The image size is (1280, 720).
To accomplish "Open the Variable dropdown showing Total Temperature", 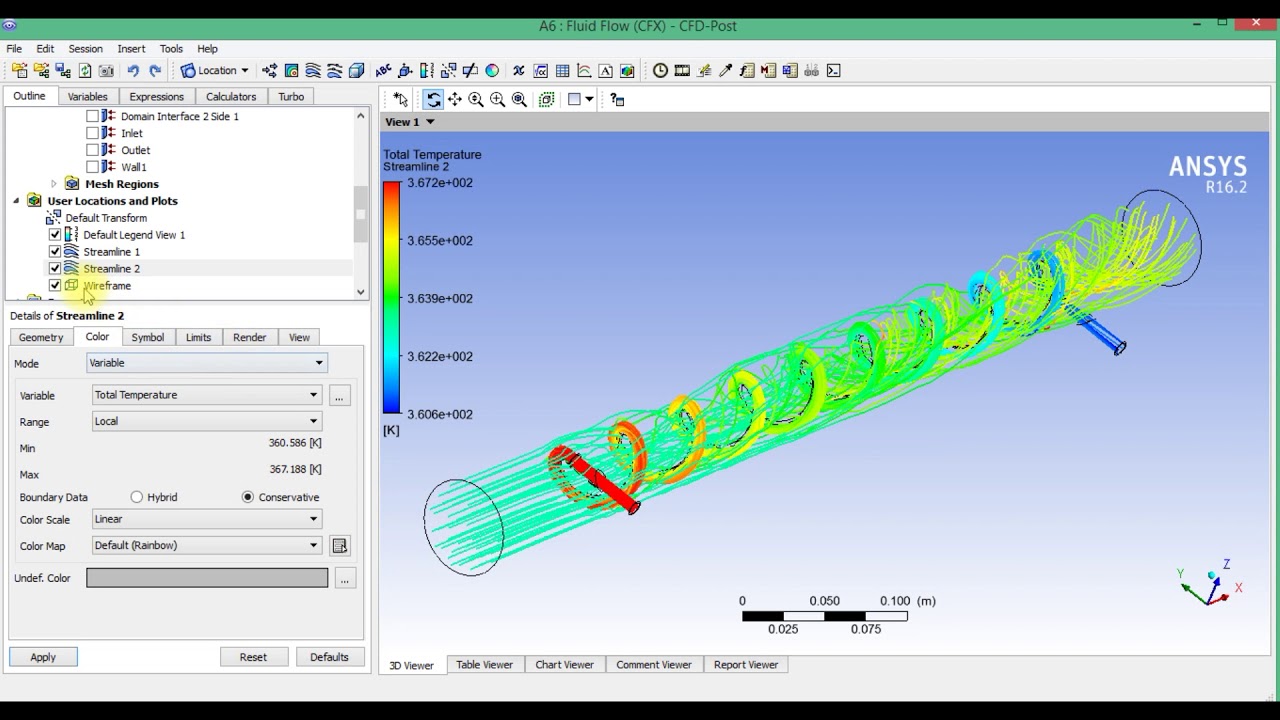I will coord(207,395).
